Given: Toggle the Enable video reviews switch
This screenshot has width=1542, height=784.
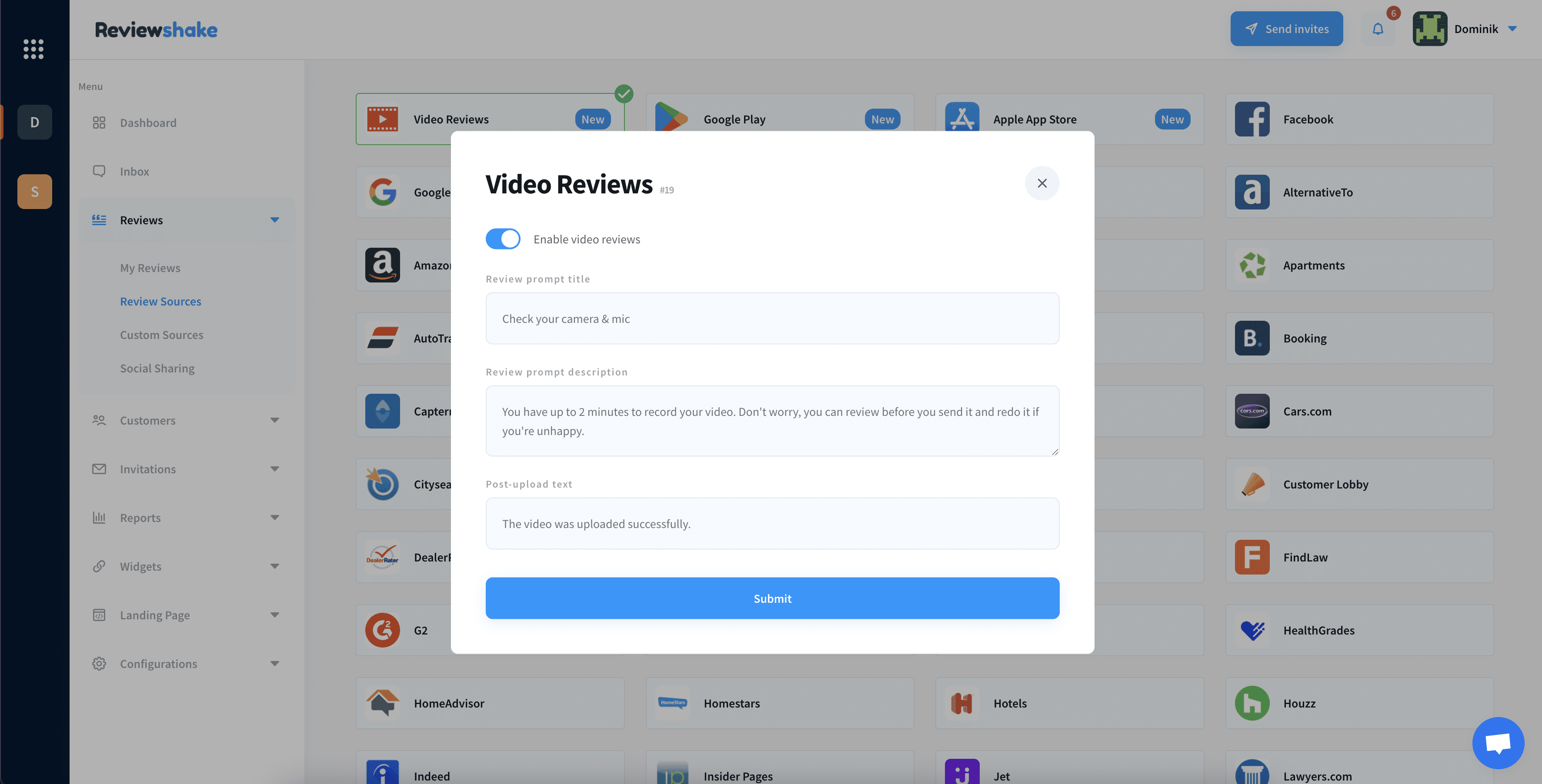Looking at the screenshot, I should click(503, 238).
